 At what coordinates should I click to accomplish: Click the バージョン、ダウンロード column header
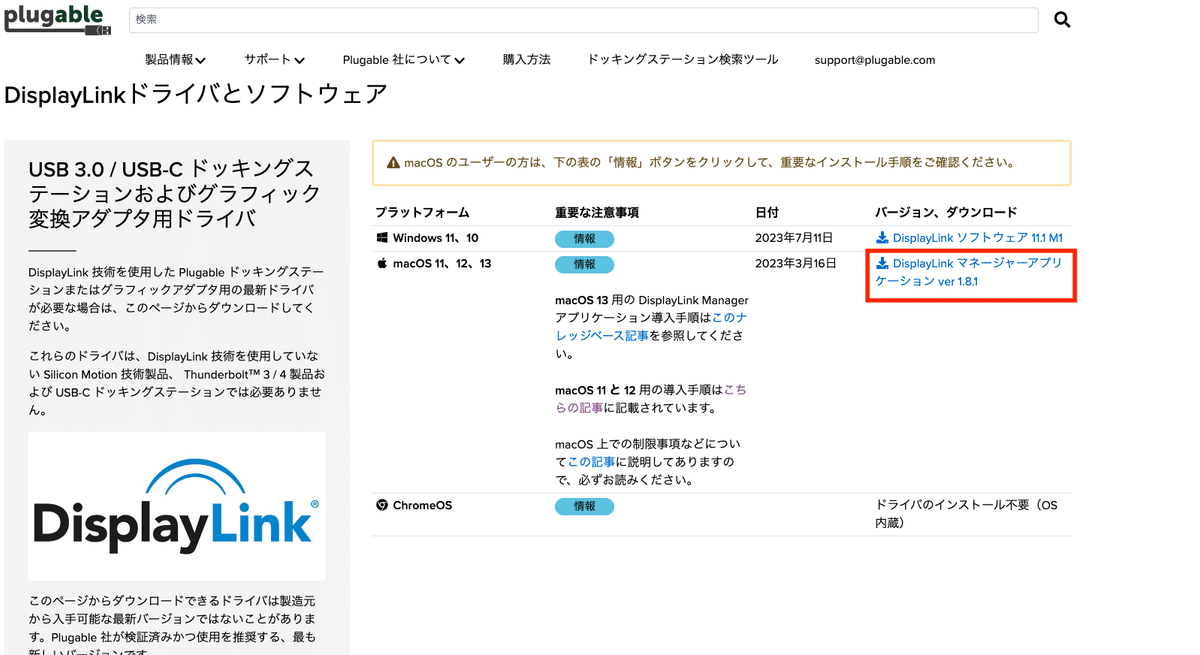point(946,213)
